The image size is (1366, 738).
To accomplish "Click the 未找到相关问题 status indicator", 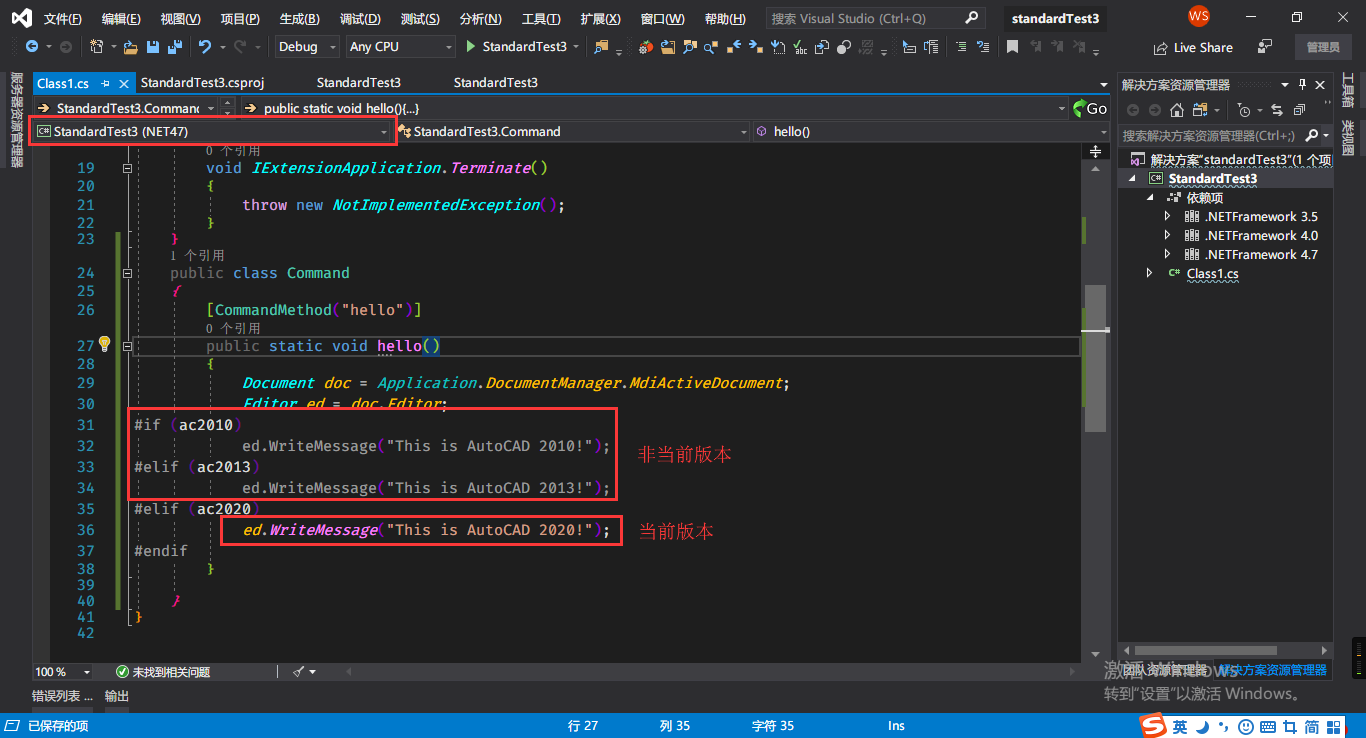I will [163, 672].
